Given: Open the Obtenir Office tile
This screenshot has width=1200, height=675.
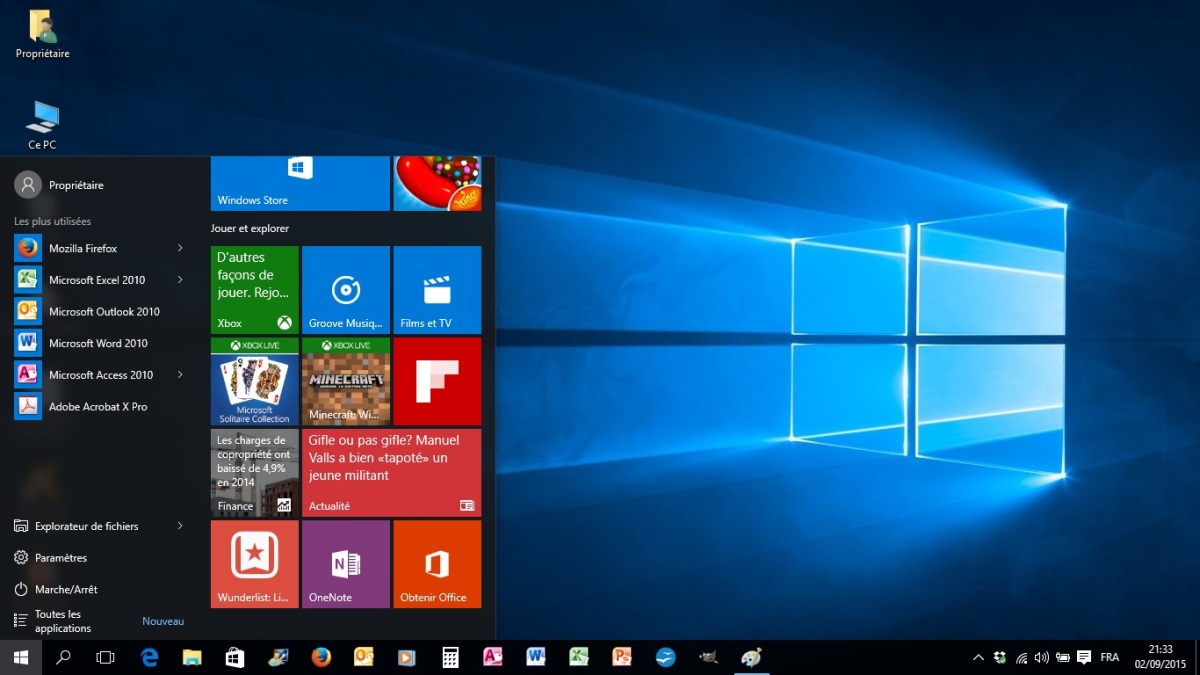Looking at the screenshot, I should click(x=437, y=564).
